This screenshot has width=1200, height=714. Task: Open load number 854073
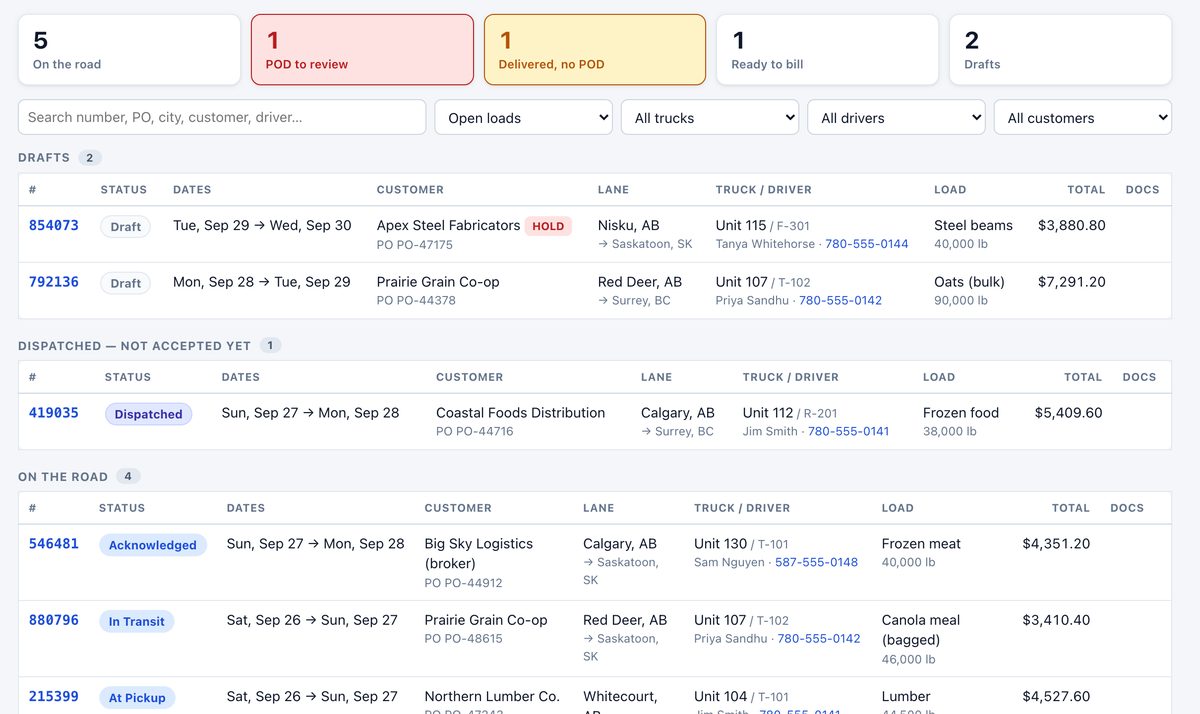pyautogui.click(x=54, y=225)
